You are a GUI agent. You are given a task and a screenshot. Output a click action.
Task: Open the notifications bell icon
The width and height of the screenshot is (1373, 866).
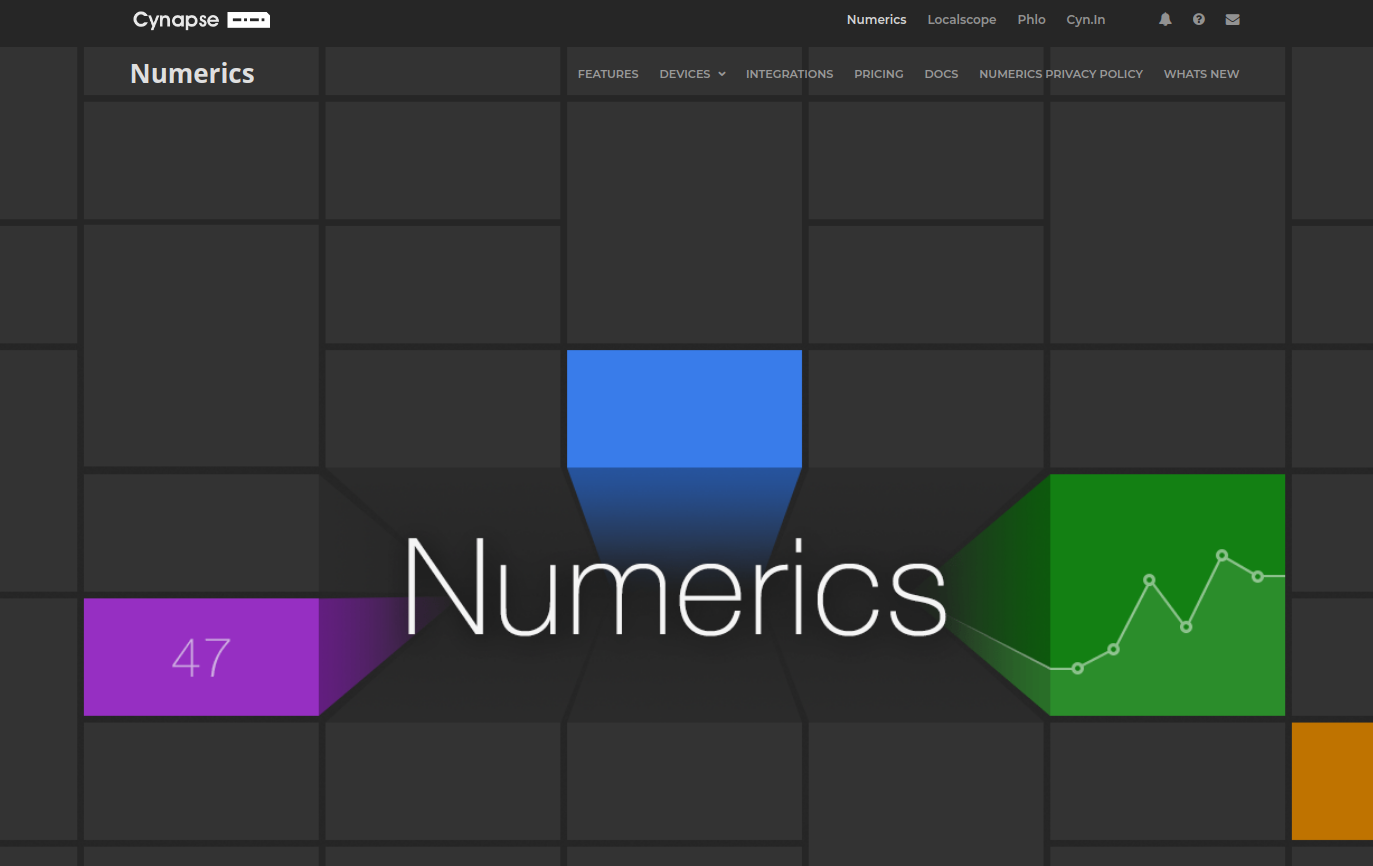click(x=1165, y=19)
